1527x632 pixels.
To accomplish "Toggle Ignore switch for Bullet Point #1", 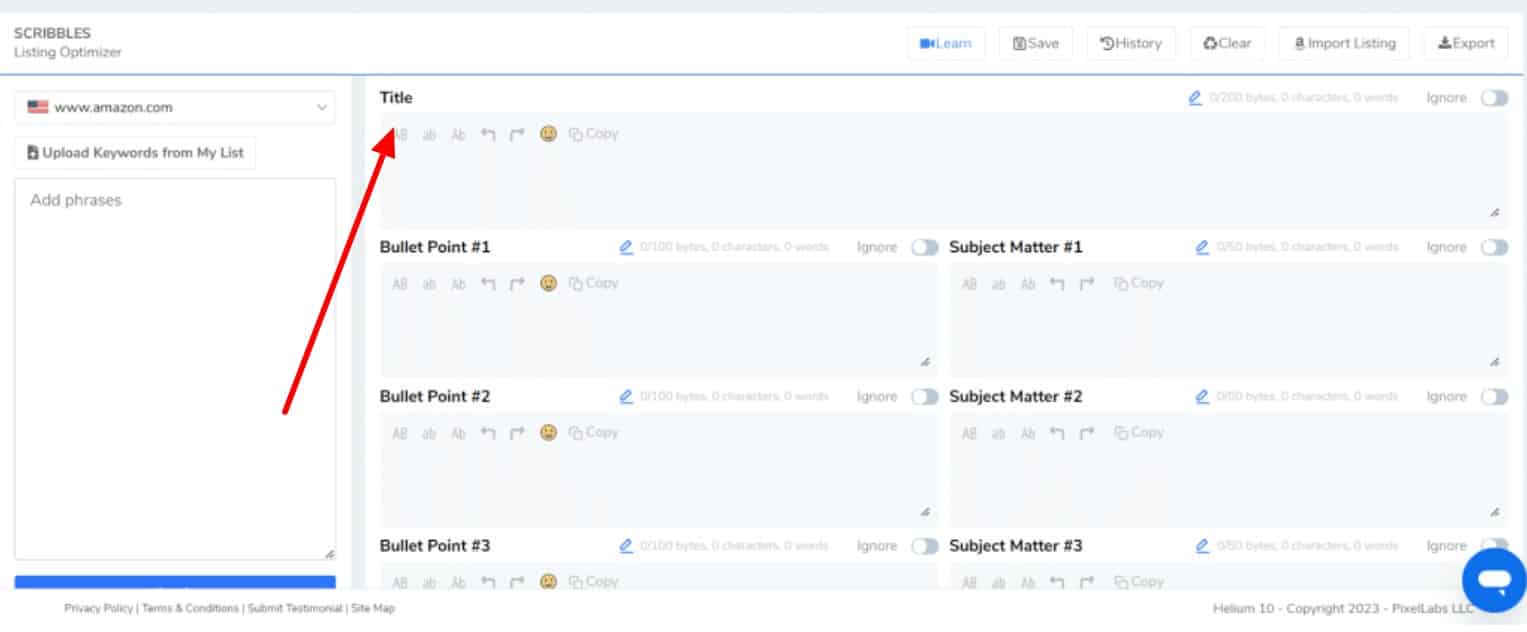I will (x=925, y=248).
